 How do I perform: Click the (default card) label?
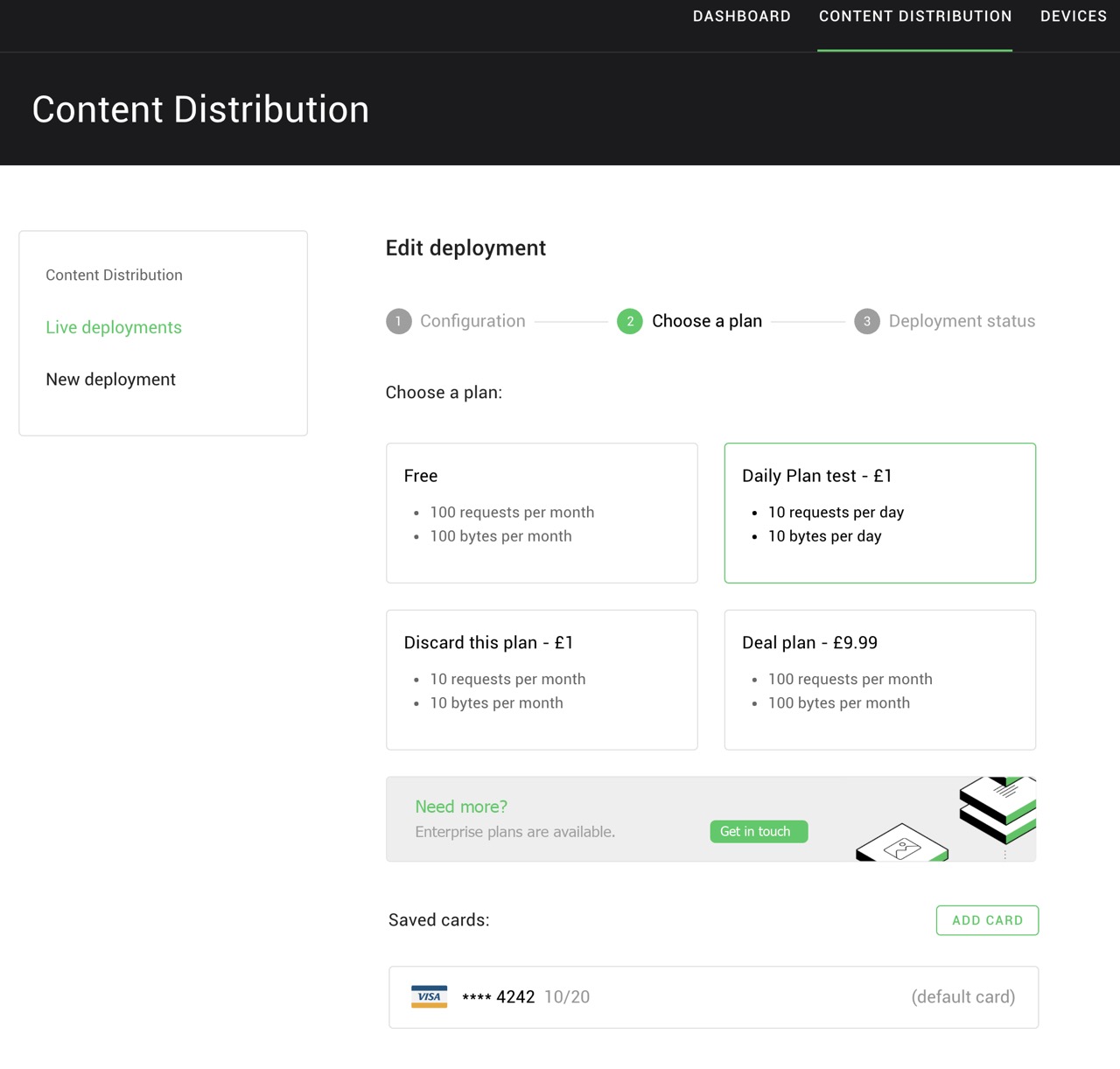pyautogui.click(x=962, y=996)
